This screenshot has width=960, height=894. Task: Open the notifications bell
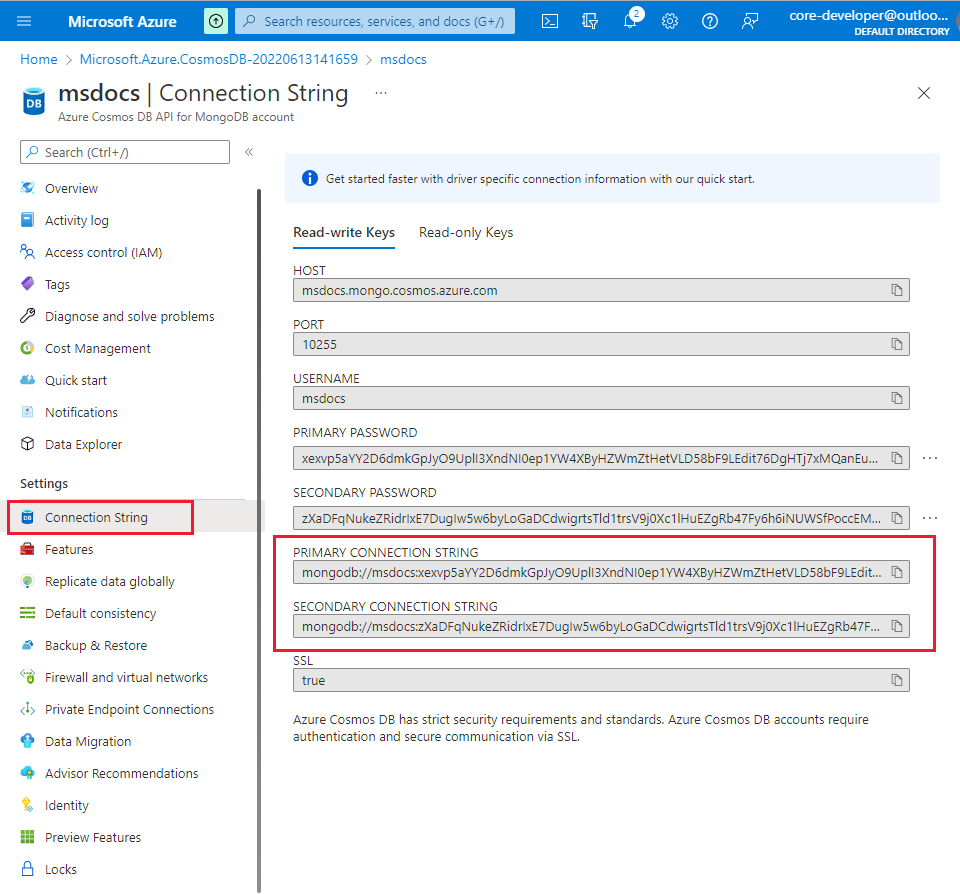click(x=629, y=20)
